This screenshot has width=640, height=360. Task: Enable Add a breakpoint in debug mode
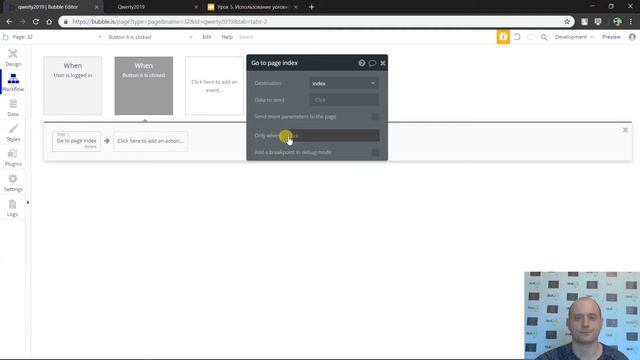click(375, 152)
